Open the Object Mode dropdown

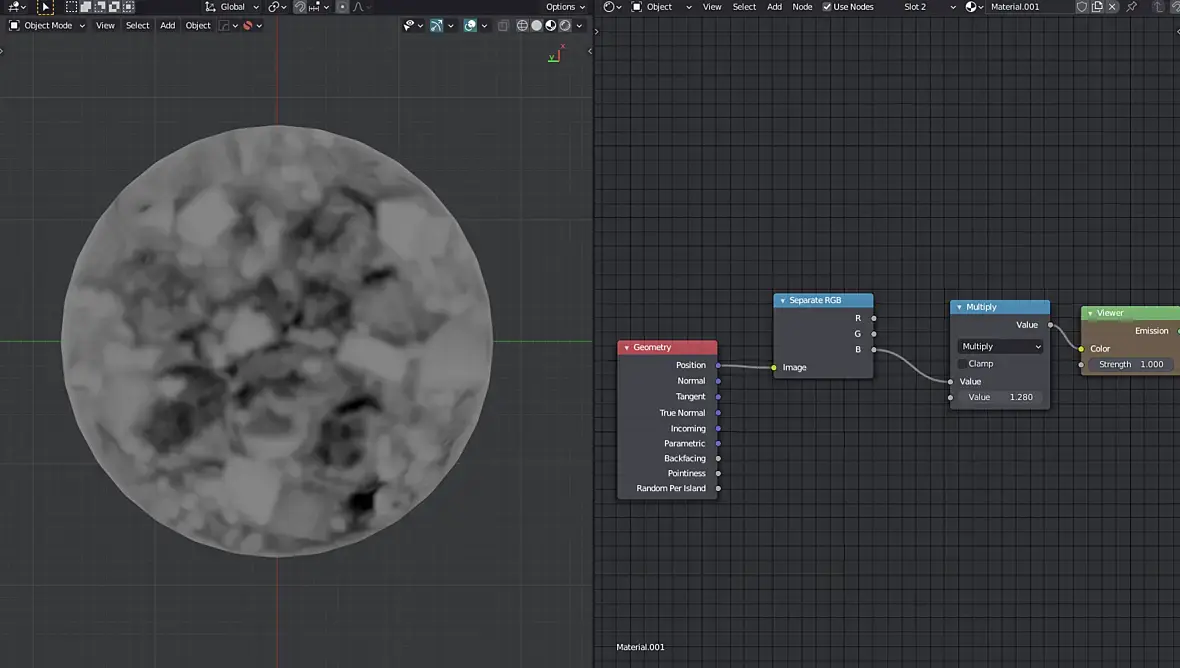tap(47, 25)
